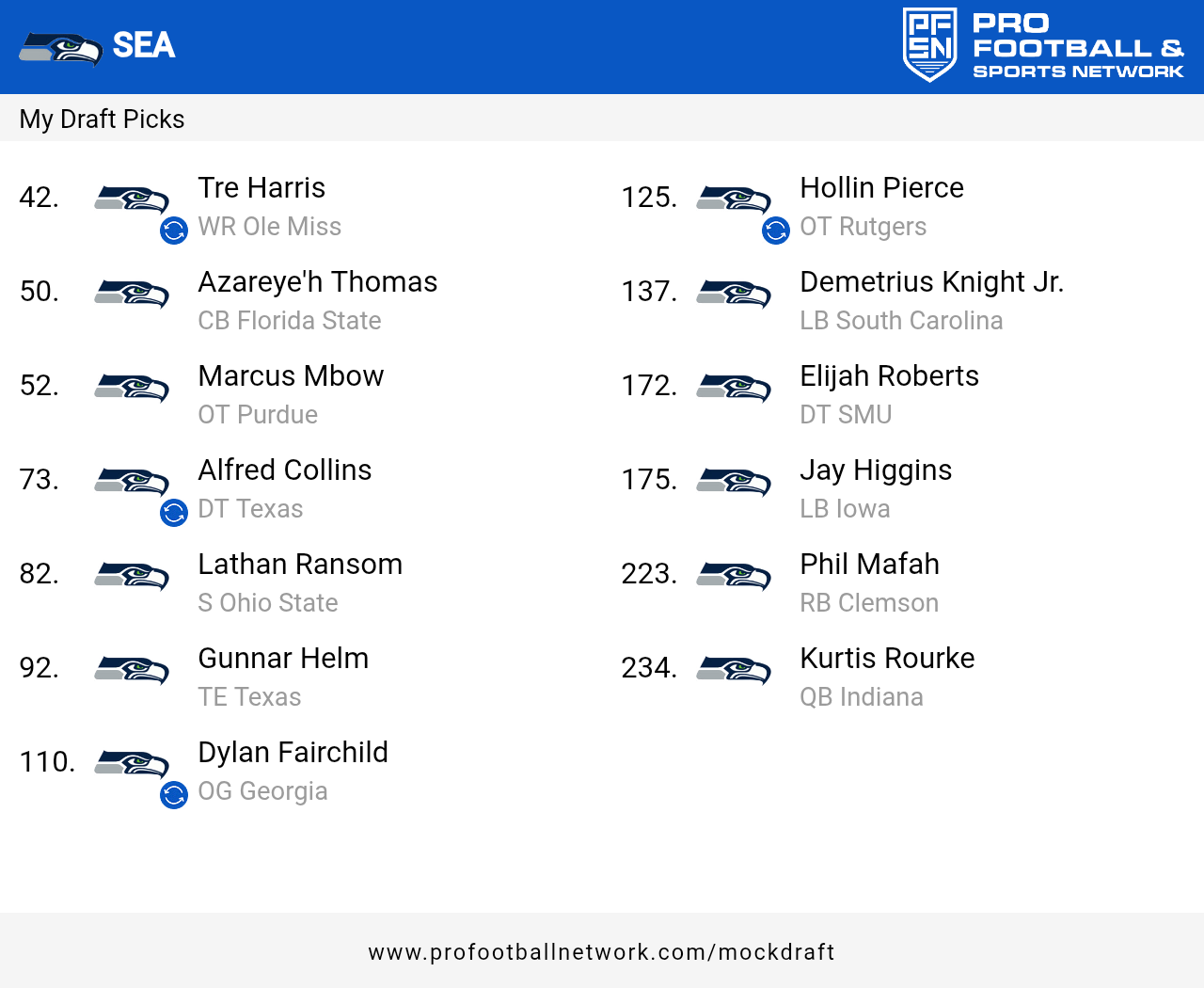Click the Pro Football & Sports Network title

(1078, 47)
